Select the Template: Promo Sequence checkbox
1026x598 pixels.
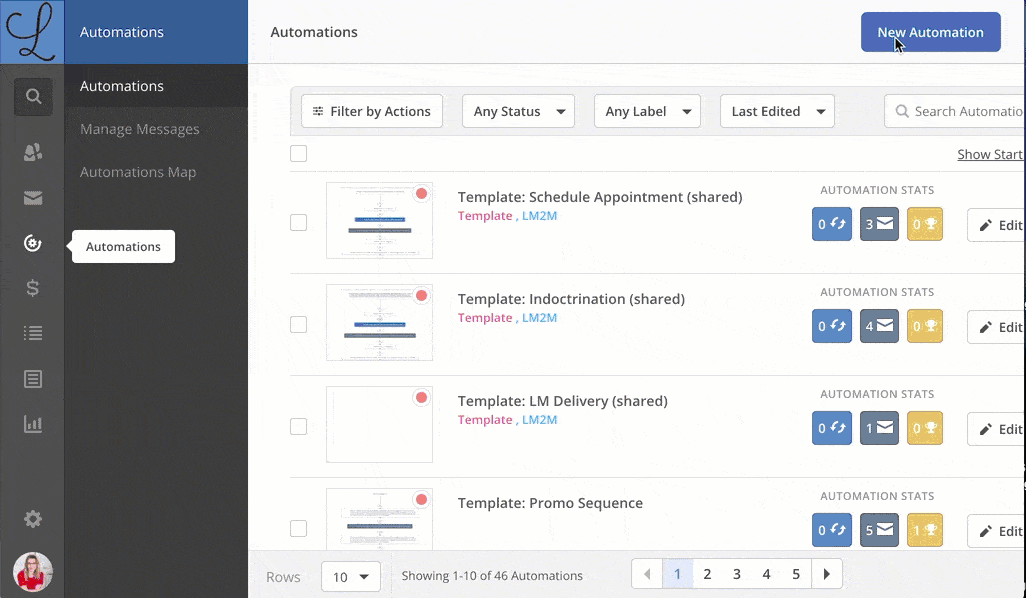click(x=298, y=528)
